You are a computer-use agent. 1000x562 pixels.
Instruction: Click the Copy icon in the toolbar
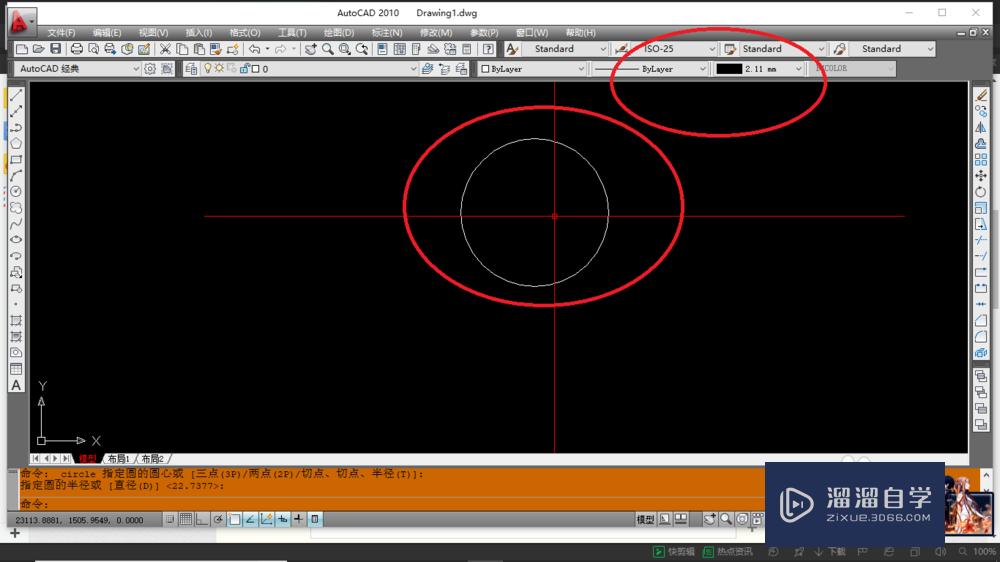click(182, 49)
